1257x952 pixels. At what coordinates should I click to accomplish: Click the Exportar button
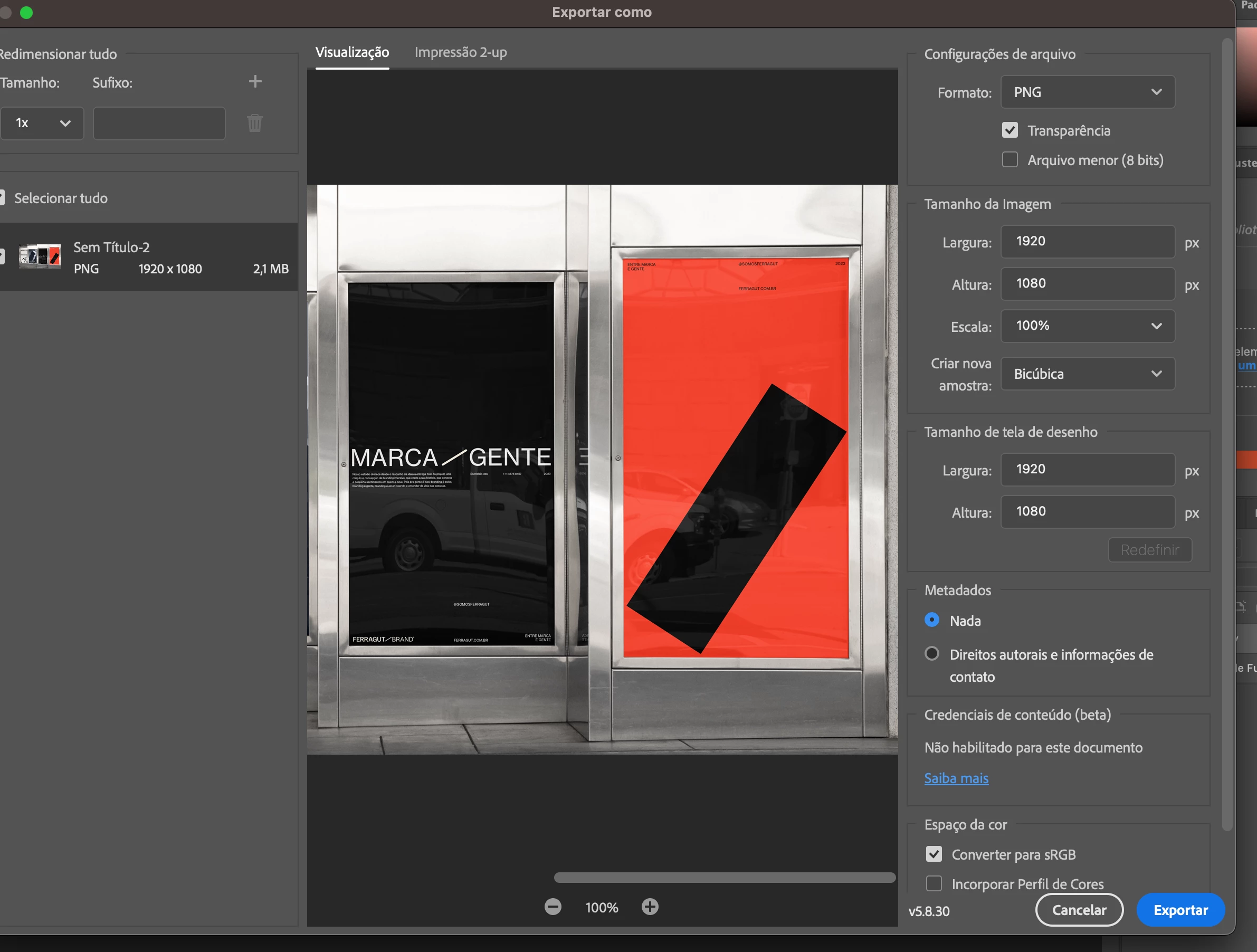tap(1180, 909)
